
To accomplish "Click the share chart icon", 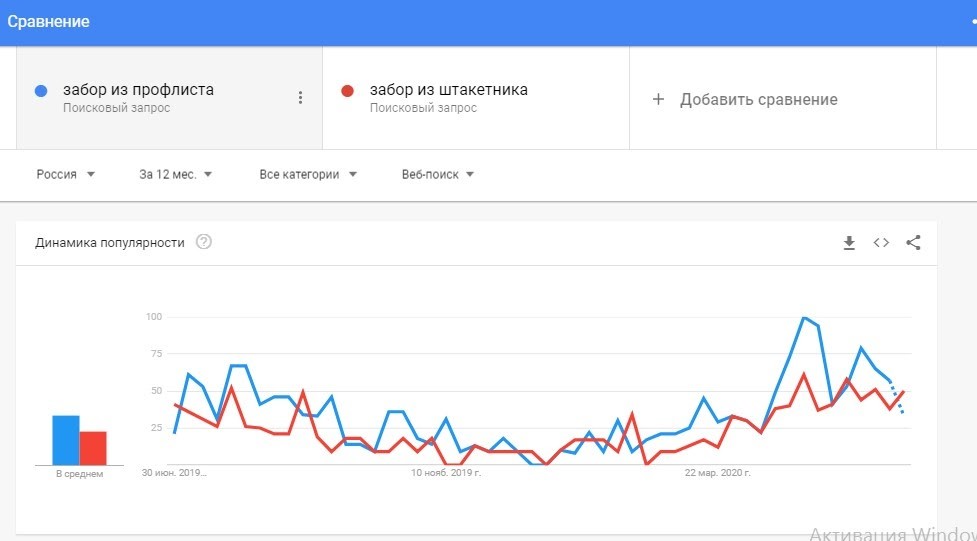I will point(913,242).
